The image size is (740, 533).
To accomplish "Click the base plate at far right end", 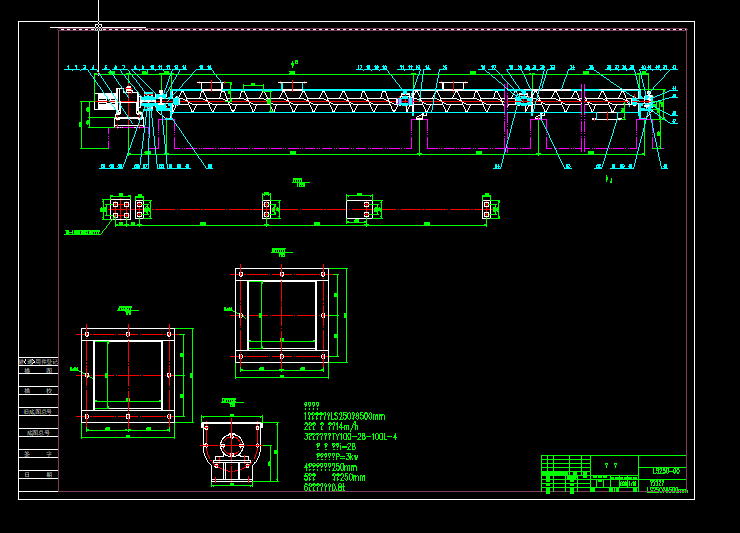I will tap(488, 209).
